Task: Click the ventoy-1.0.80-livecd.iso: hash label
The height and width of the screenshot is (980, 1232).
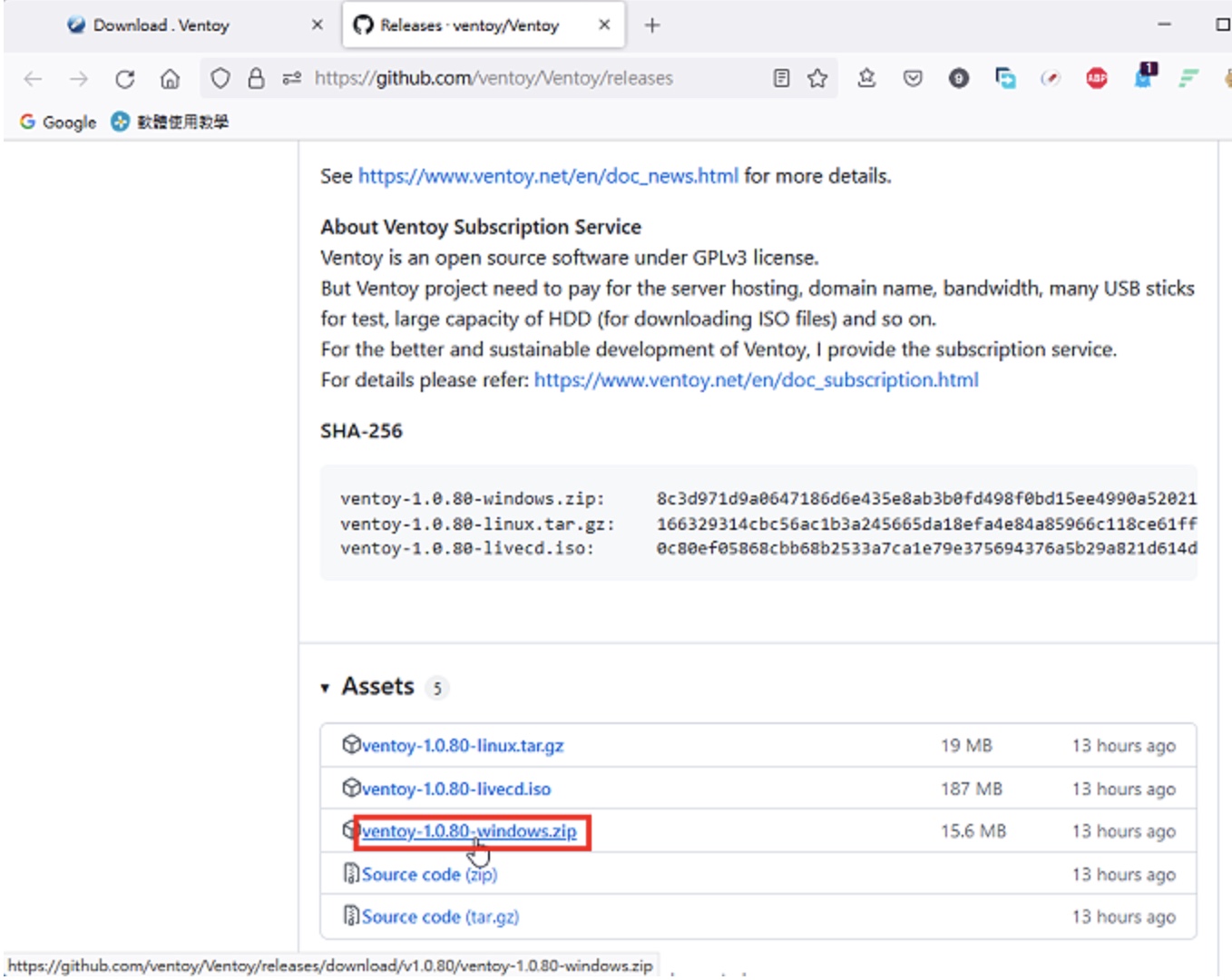Action: pyautogui.click(x=467, y=549)
